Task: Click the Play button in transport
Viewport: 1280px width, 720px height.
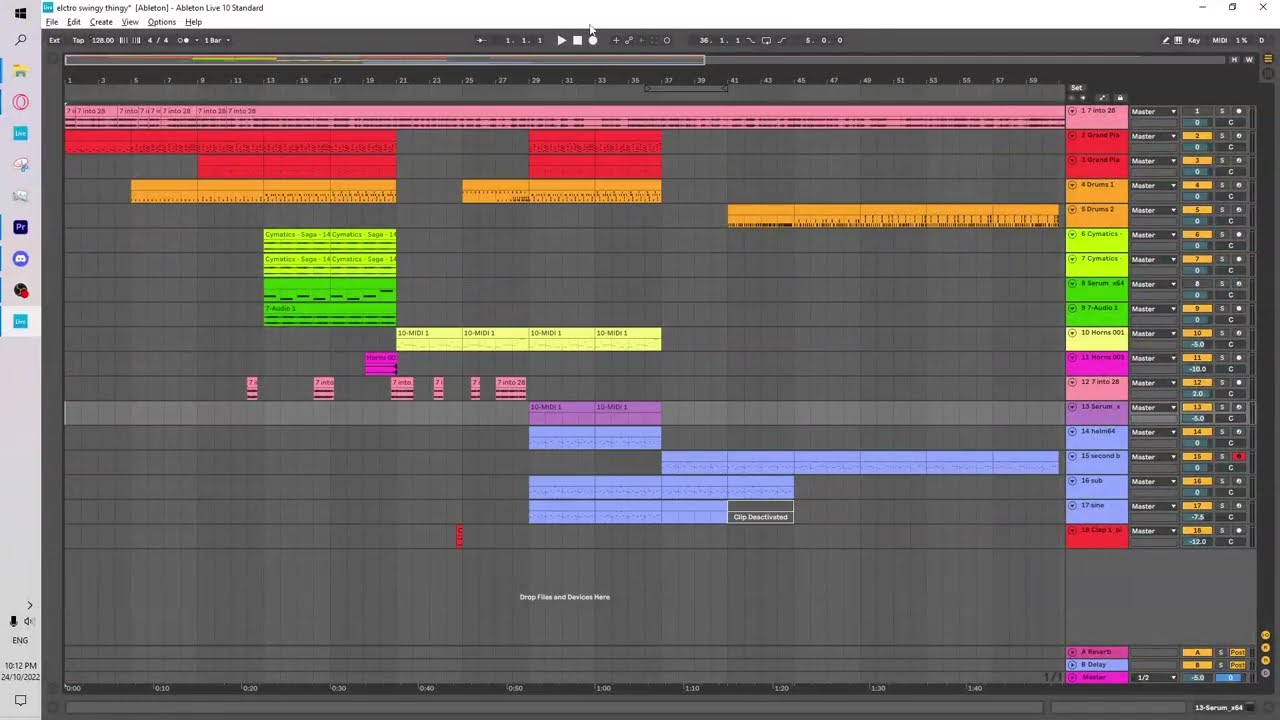Action: (561, 40)
